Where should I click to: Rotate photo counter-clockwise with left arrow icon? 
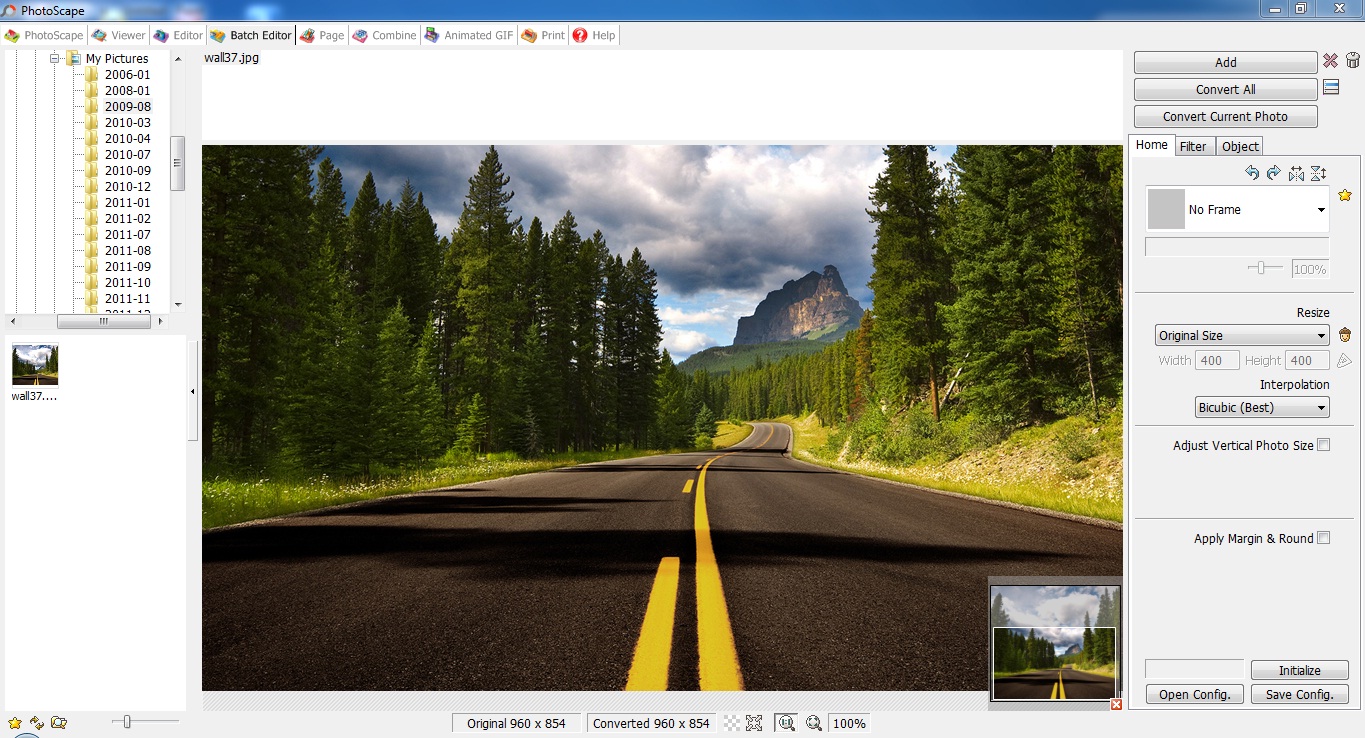tap(1252, 173)
